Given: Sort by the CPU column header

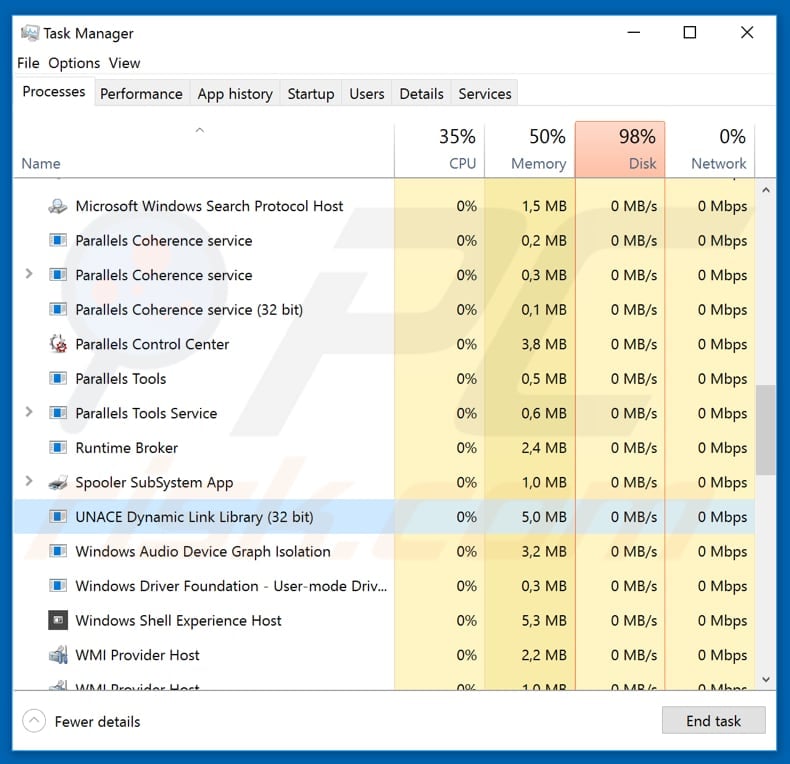Looking at the screenshot, I should click(x=439, y=150).
